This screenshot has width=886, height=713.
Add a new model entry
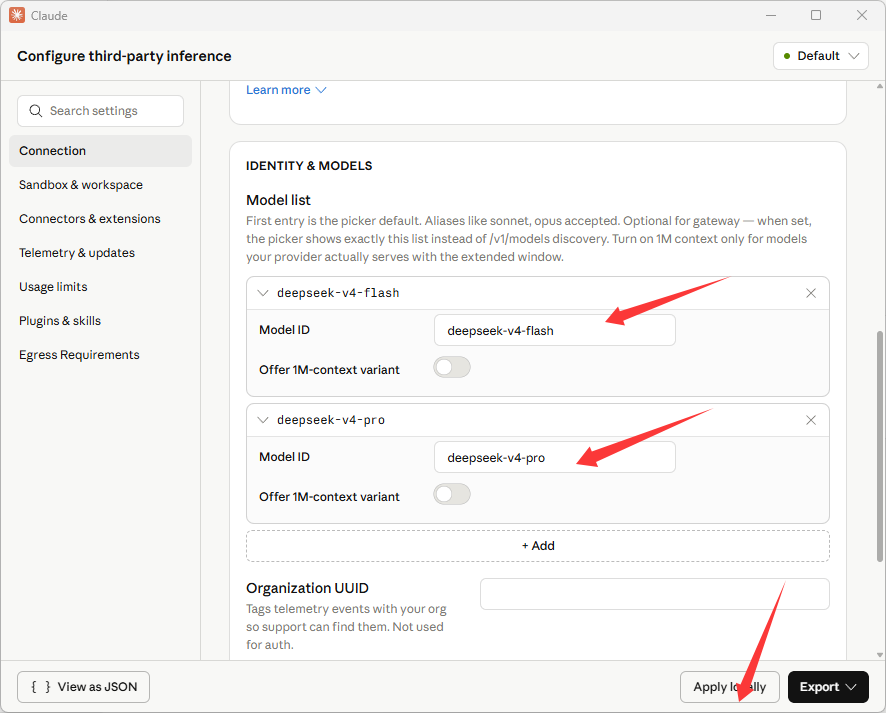(538, 546)
